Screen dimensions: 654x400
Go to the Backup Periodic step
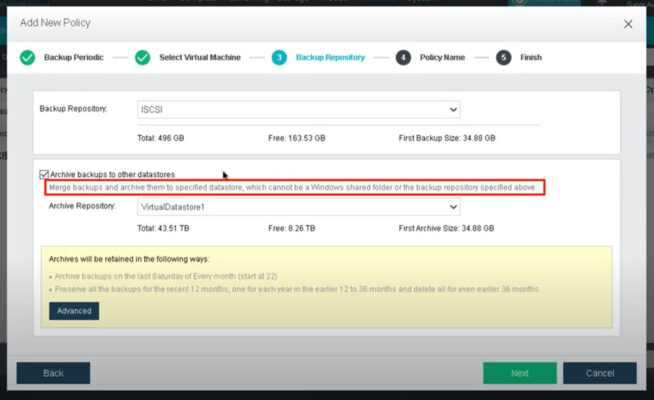[74, 58]
